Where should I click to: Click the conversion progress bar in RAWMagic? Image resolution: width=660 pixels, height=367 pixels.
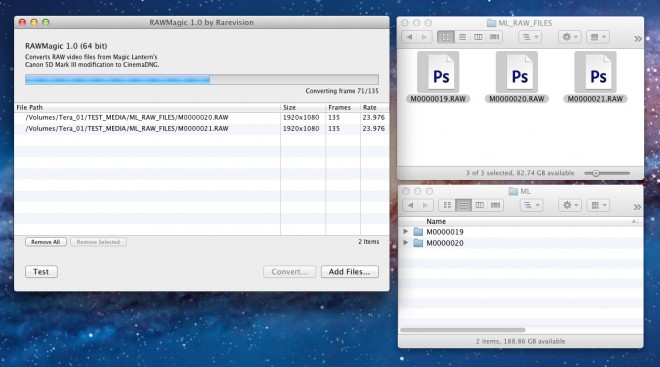202,80
